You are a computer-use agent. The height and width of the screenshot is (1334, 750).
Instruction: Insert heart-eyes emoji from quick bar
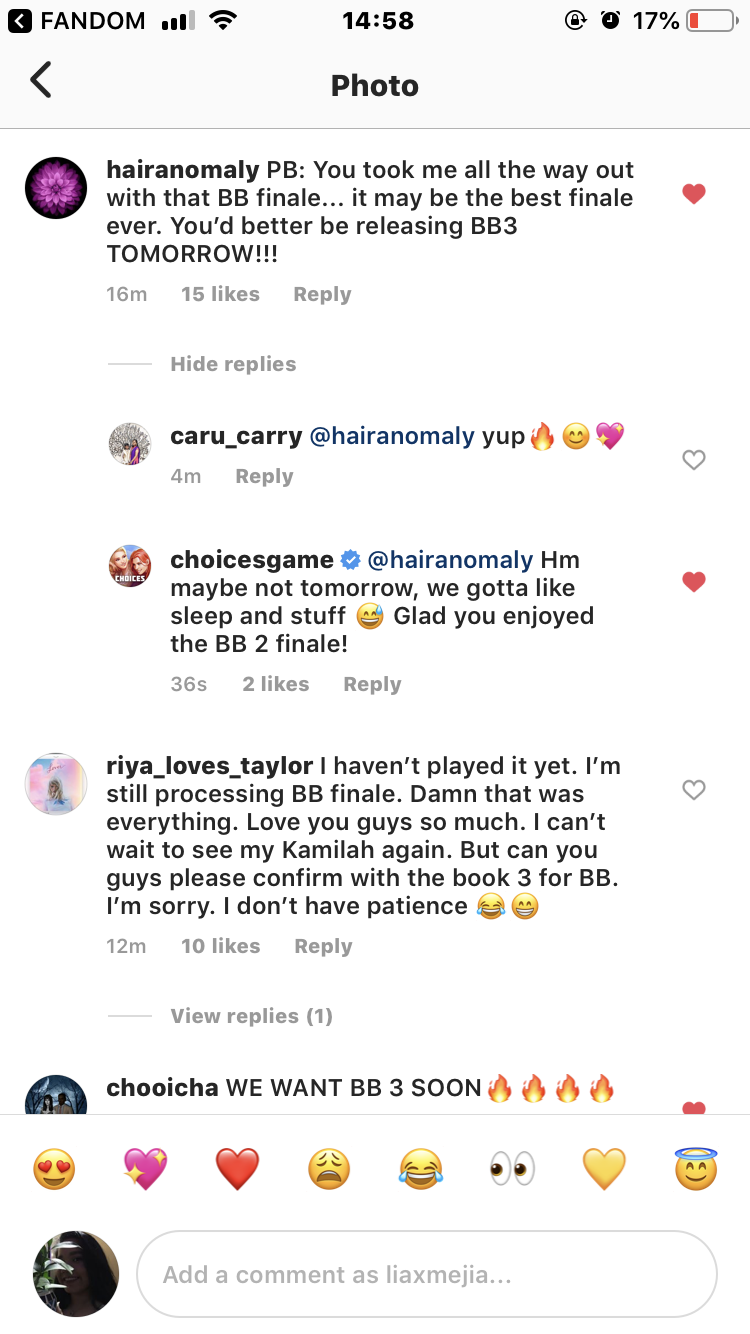point(53,1169)
